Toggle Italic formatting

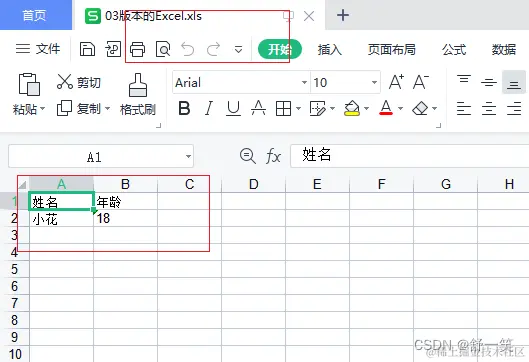[209, 108]
